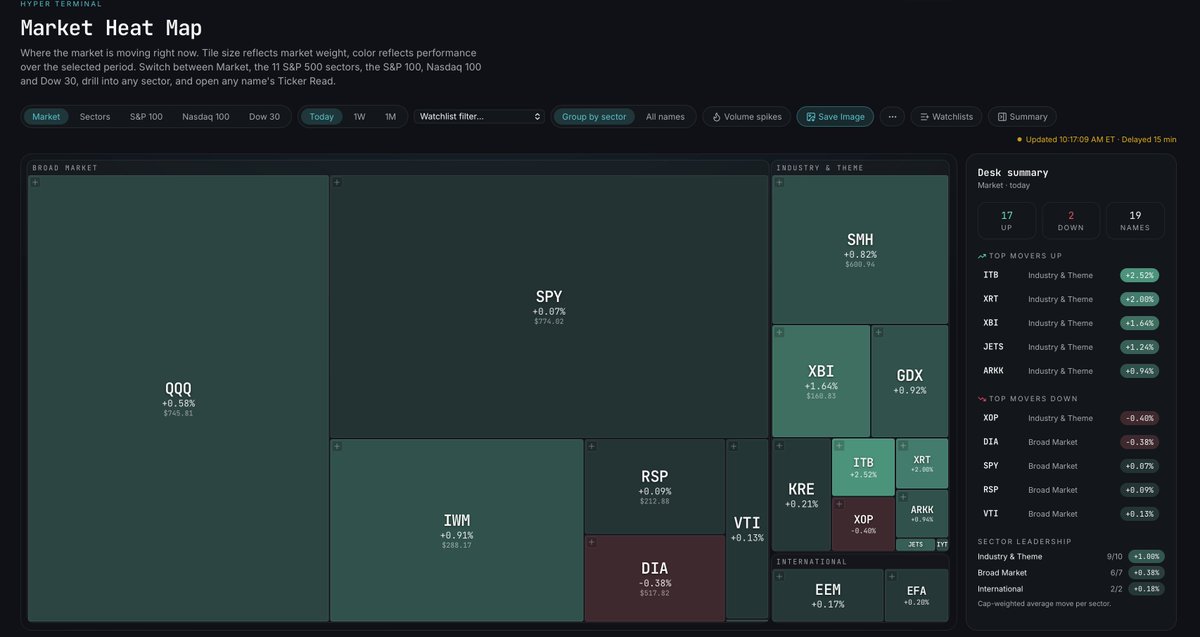The height and width of the screenshot is (637, 1200).
Task: Switch the period to 1M
Action: point(390,117)
